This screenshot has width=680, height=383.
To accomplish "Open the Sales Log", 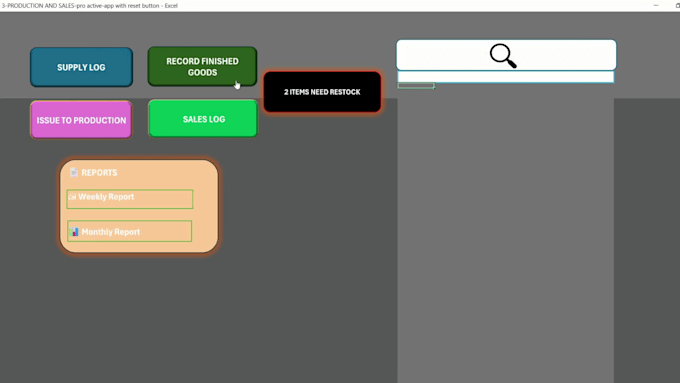I will [203, 118].
